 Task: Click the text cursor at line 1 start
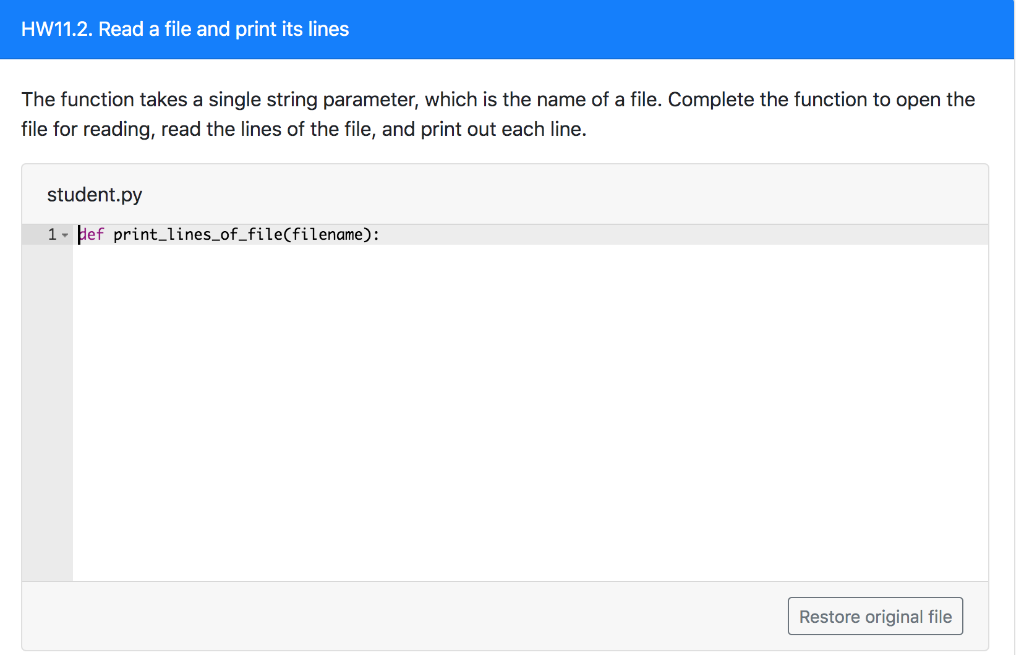(79, 234)
